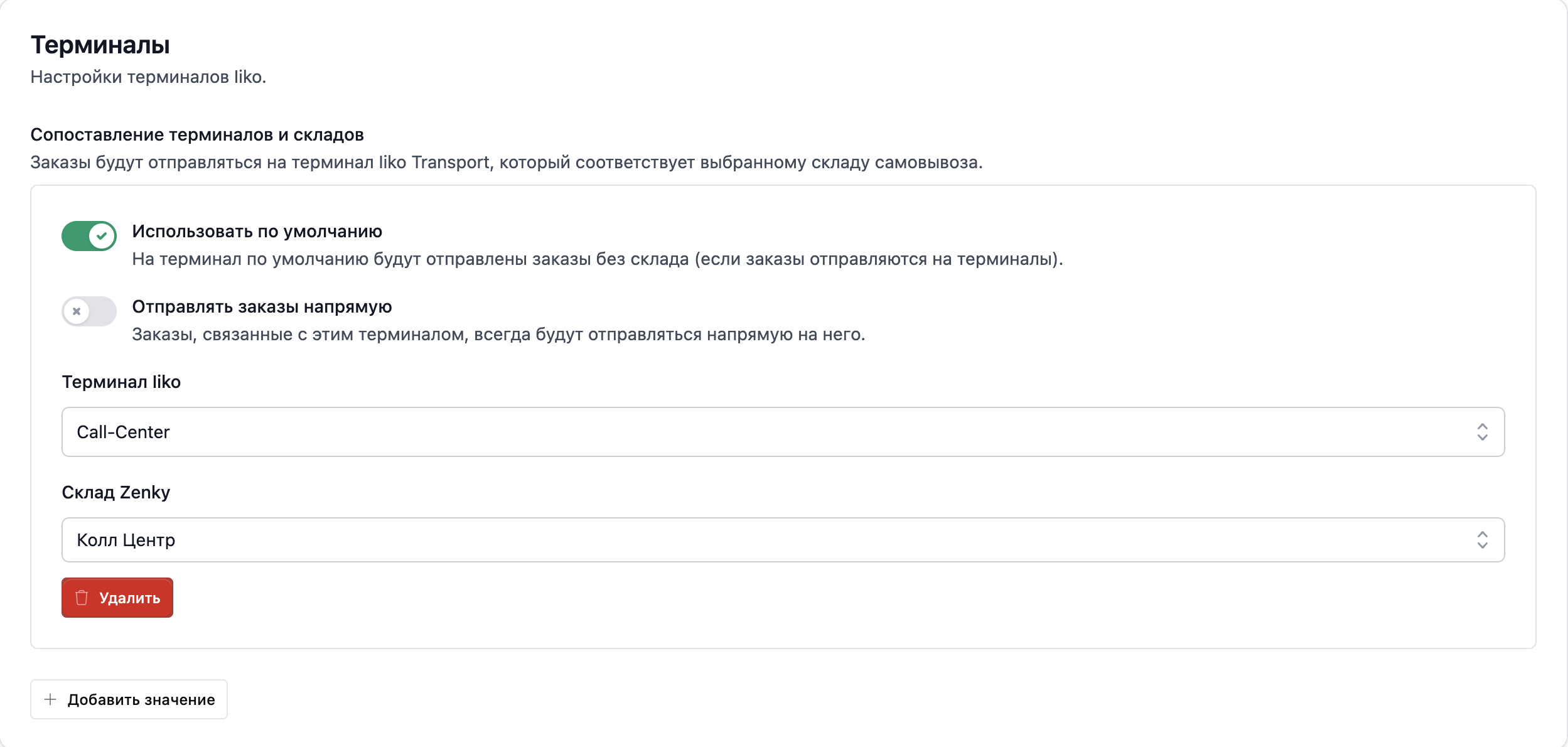The image size is (1568, 747).
Task: Click the description under Использовать по умолчанию
Action: tap(597, 259)
